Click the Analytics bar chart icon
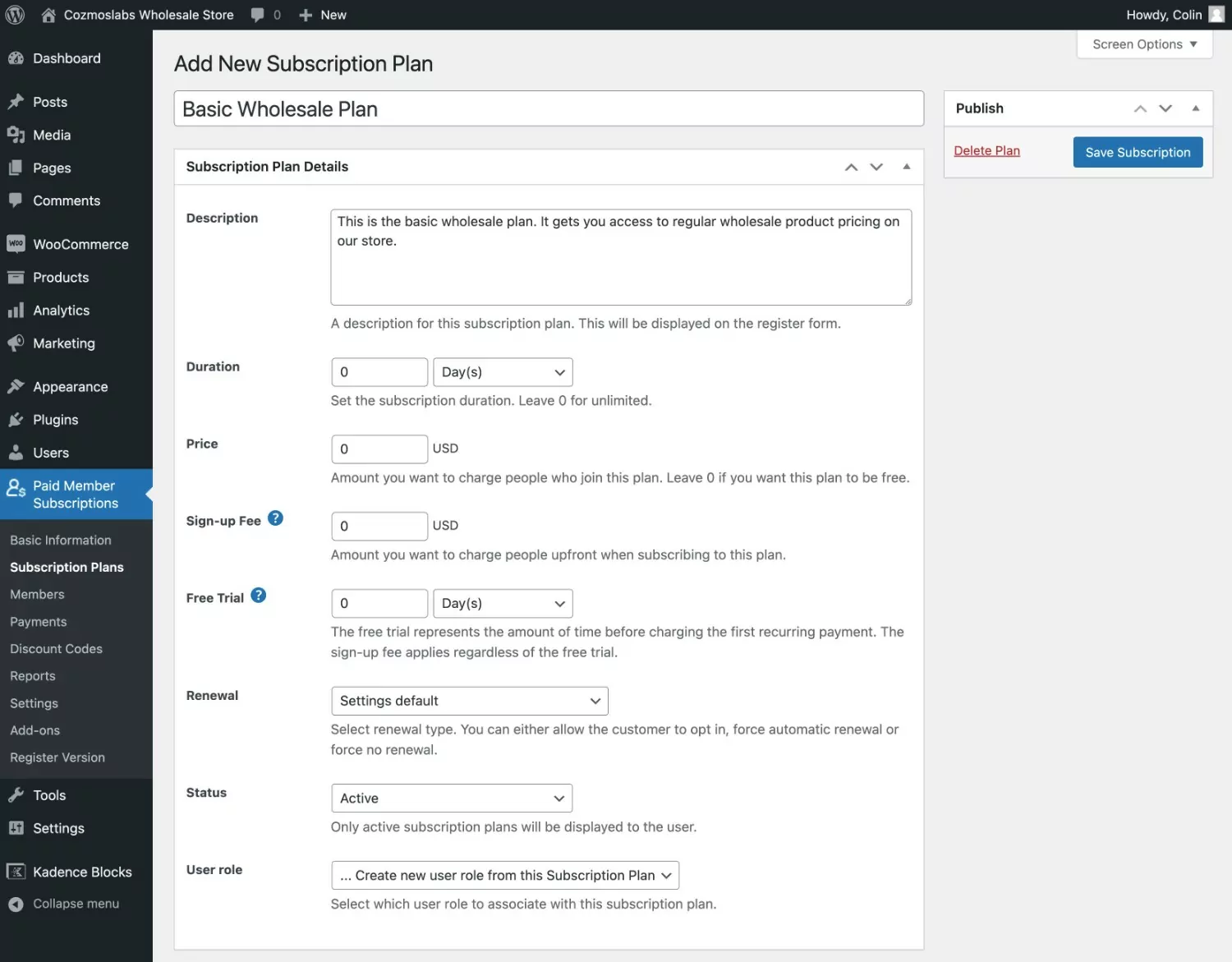The image size is (1232, 962). click(x=16, y=311)
